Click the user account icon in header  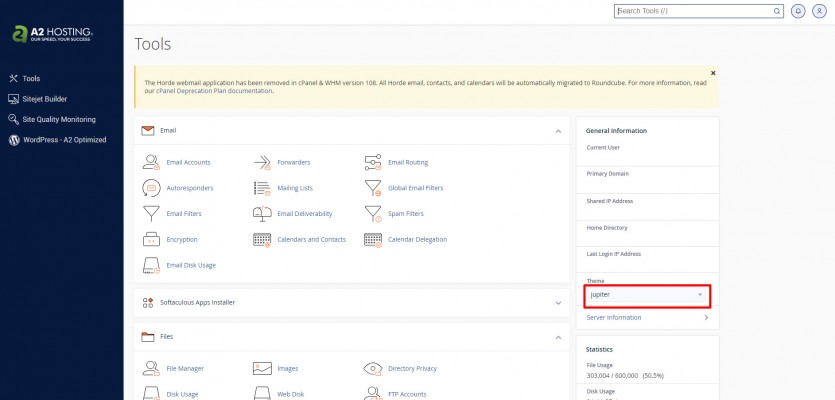point(819,11)
